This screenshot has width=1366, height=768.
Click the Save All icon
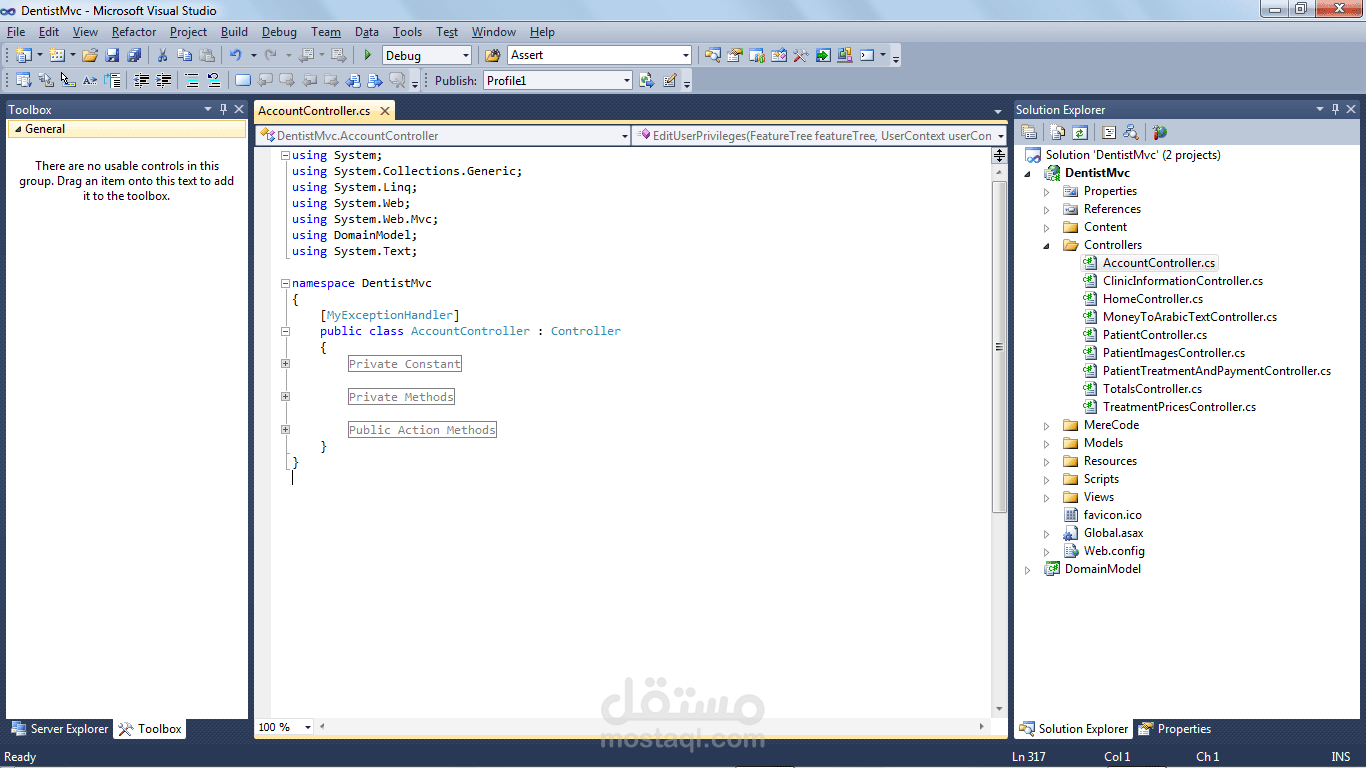coord(134,55)
